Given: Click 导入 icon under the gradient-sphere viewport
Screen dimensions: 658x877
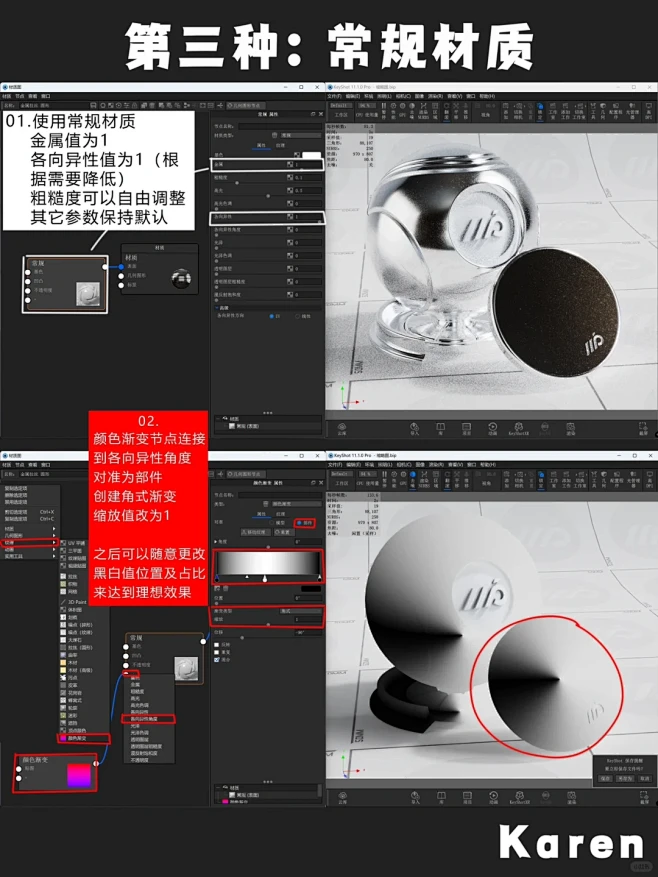Looking at the screenshot, I should 415,798.
